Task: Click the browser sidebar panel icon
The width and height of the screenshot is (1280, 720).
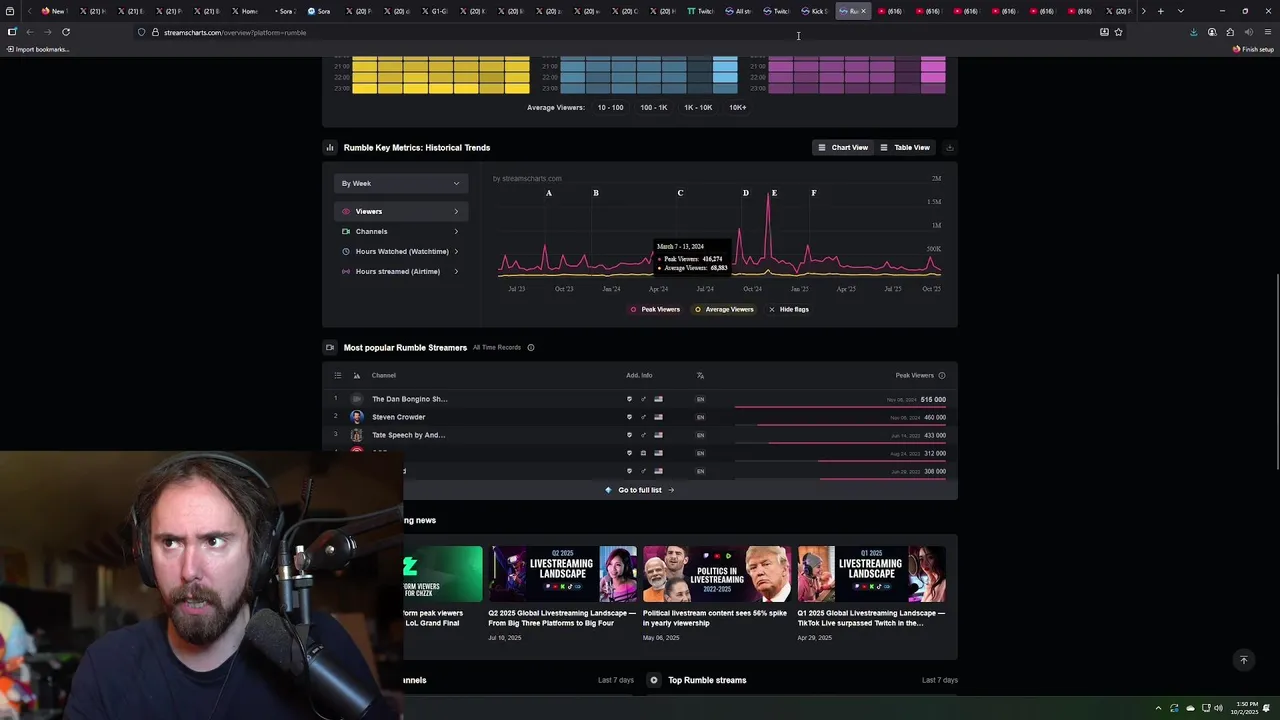Action: (x=12, y=32)
